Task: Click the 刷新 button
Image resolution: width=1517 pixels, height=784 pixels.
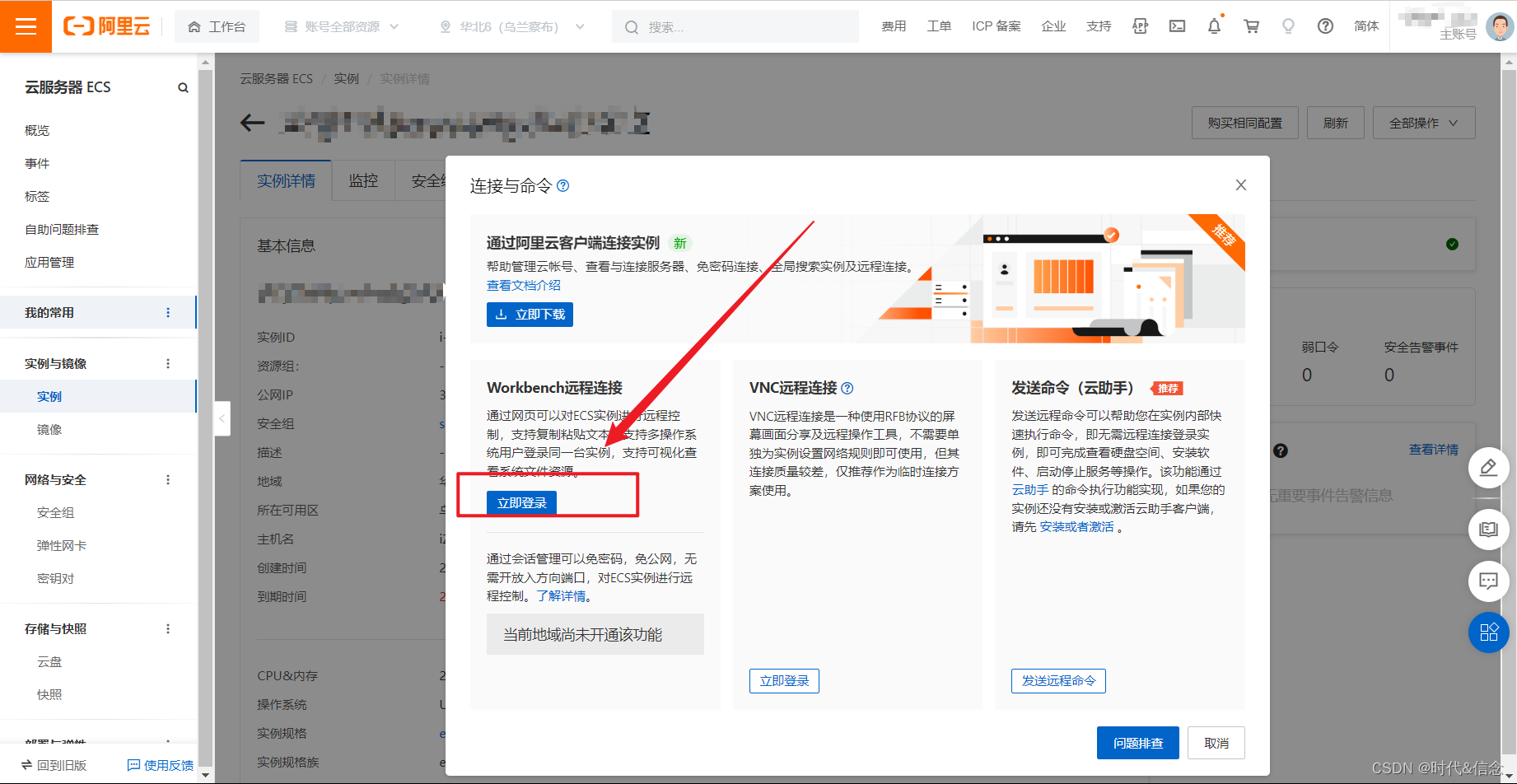Action: coord(1335,123)
